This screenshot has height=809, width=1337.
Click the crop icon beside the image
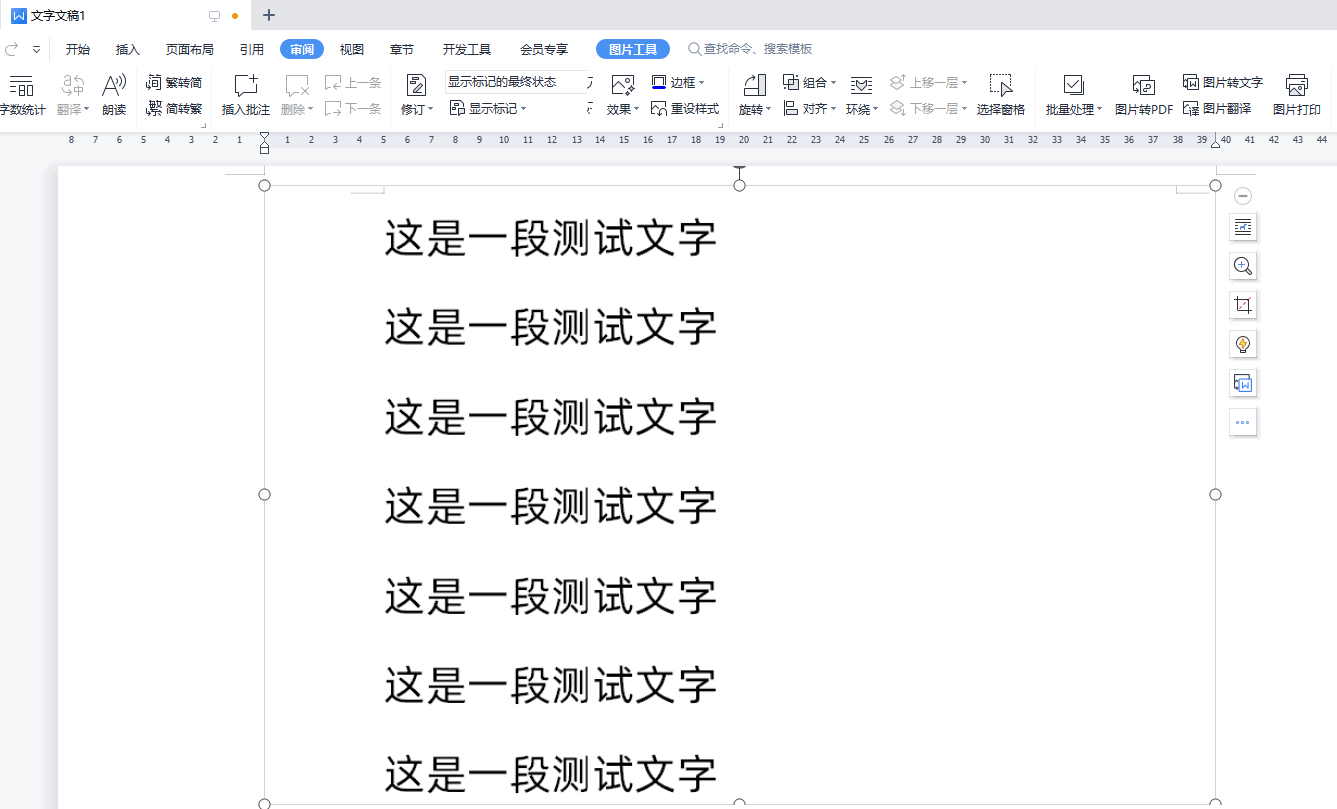click(1243, 305)
